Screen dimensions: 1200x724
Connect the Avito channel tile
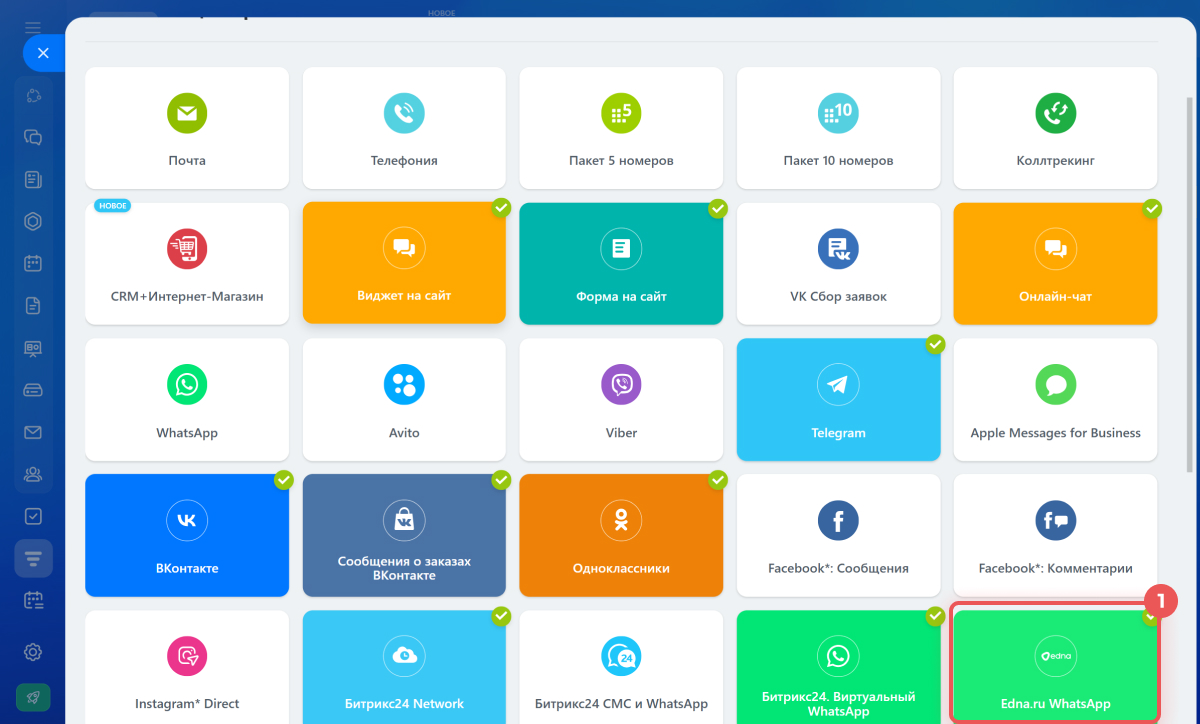click(404, 399)
